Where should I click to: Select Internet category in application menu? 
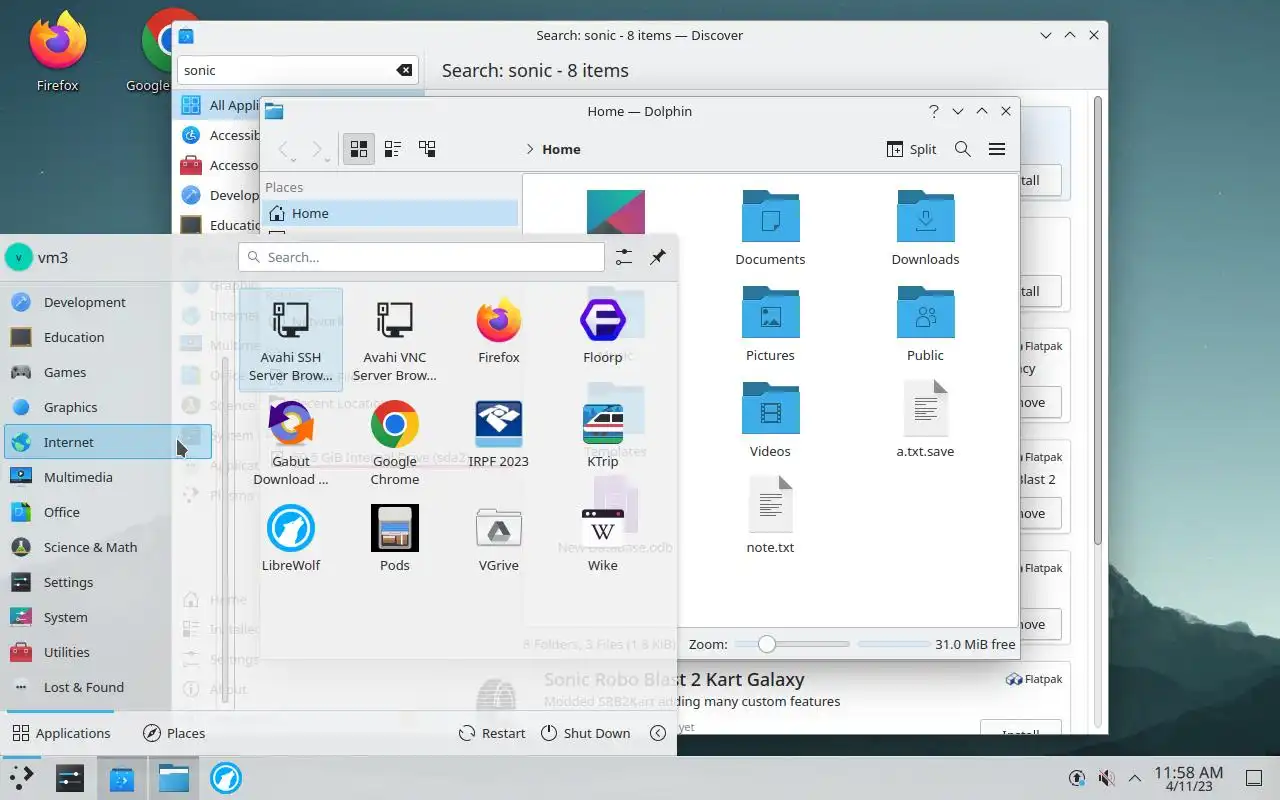tap(108, 442)
